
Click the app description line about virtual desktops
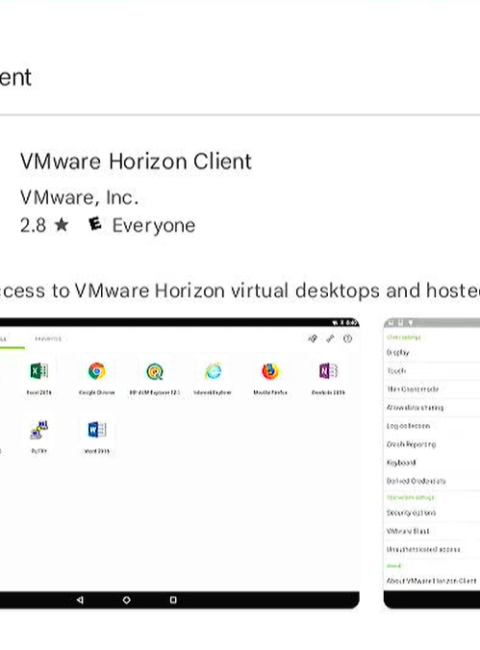[x=240, y=291]
